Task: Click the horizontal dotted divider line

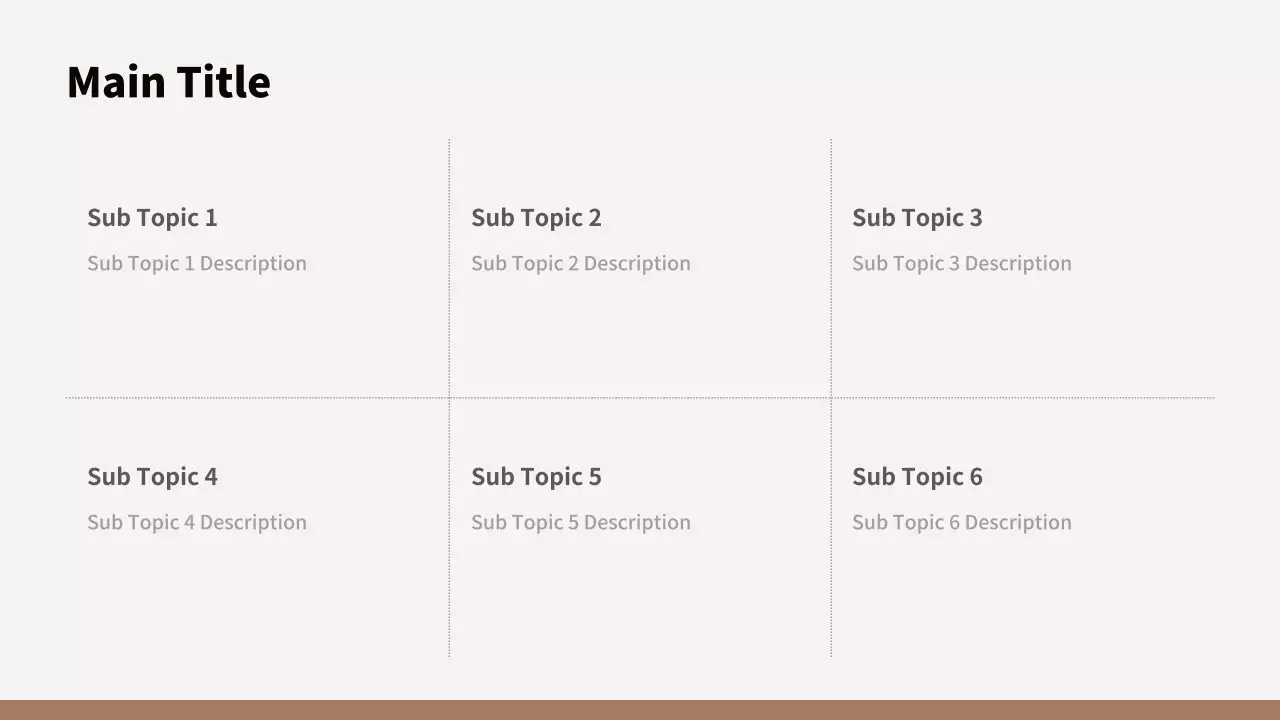Action: [x=640, y=398]
